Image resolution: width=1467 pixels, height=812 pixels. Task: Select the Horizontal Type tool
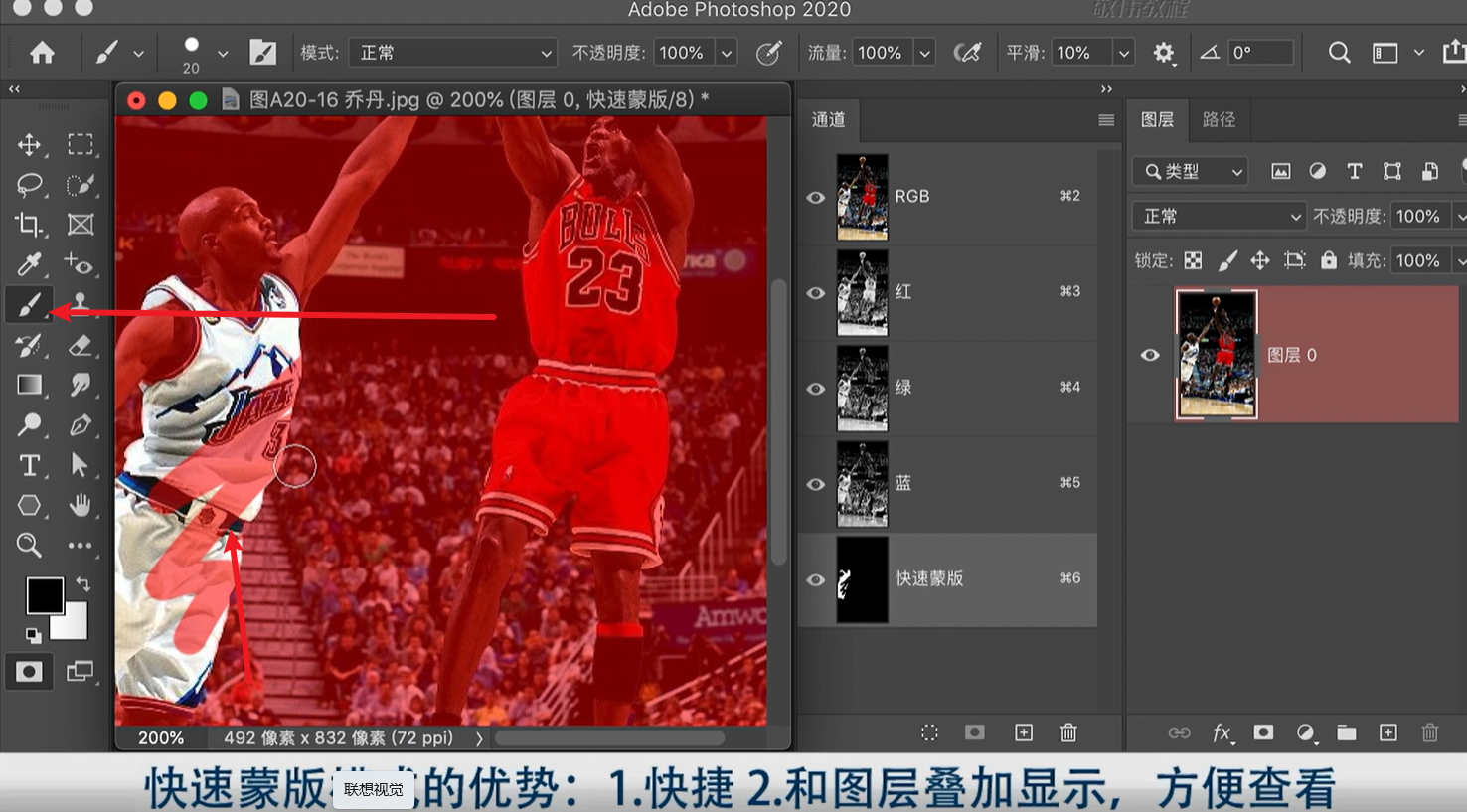(x=29, y=465)
